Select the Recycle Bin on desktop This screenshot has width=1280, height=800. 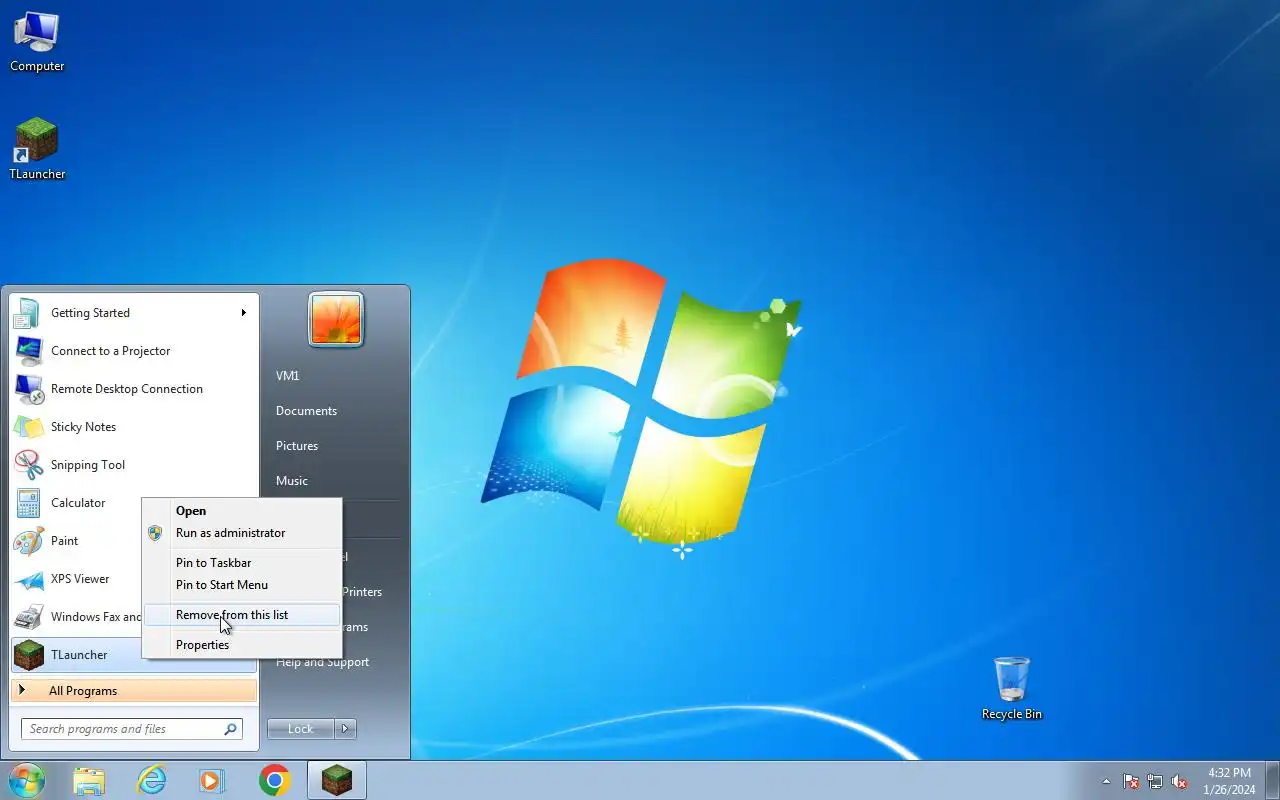[x=1012, y=689]
